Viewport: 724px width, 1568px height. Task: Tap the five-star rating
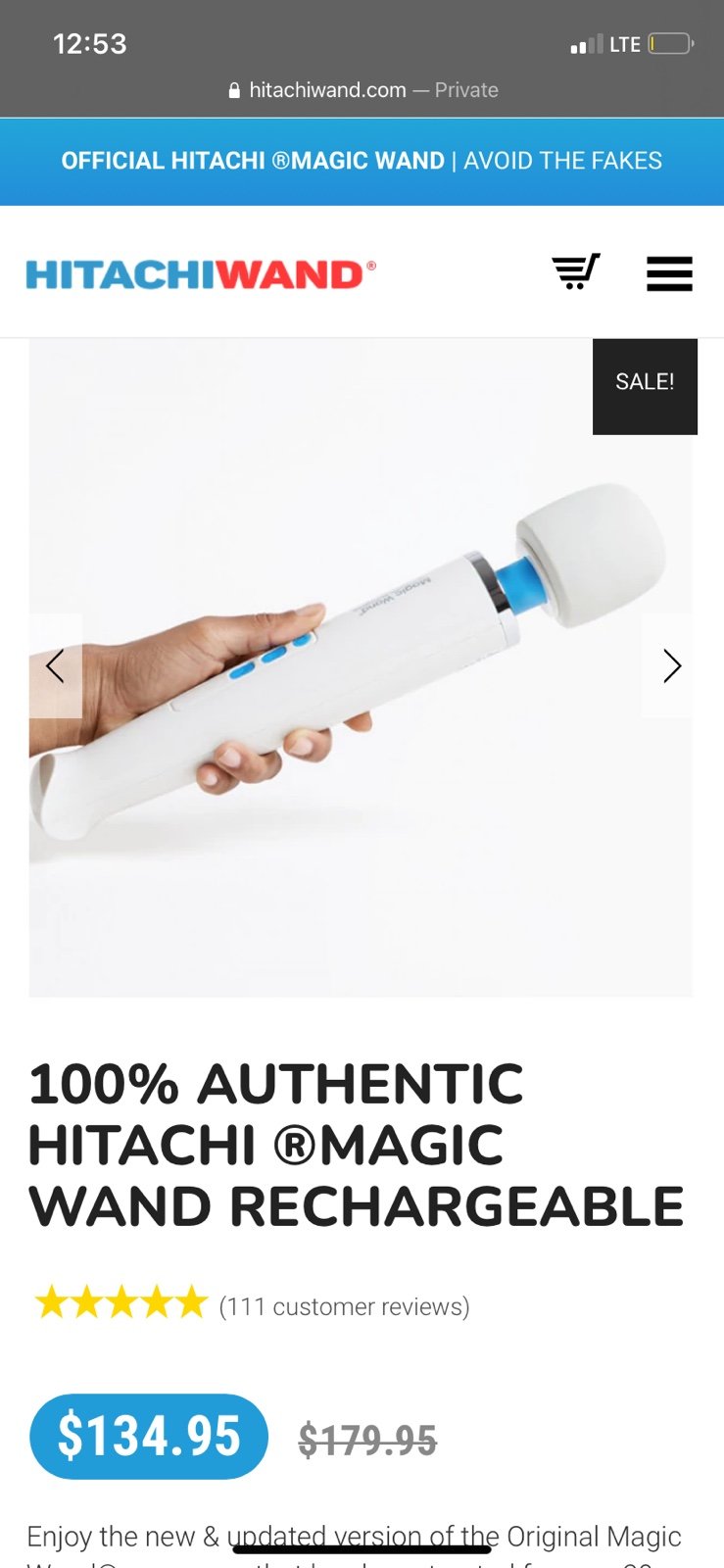point(121,1303)
